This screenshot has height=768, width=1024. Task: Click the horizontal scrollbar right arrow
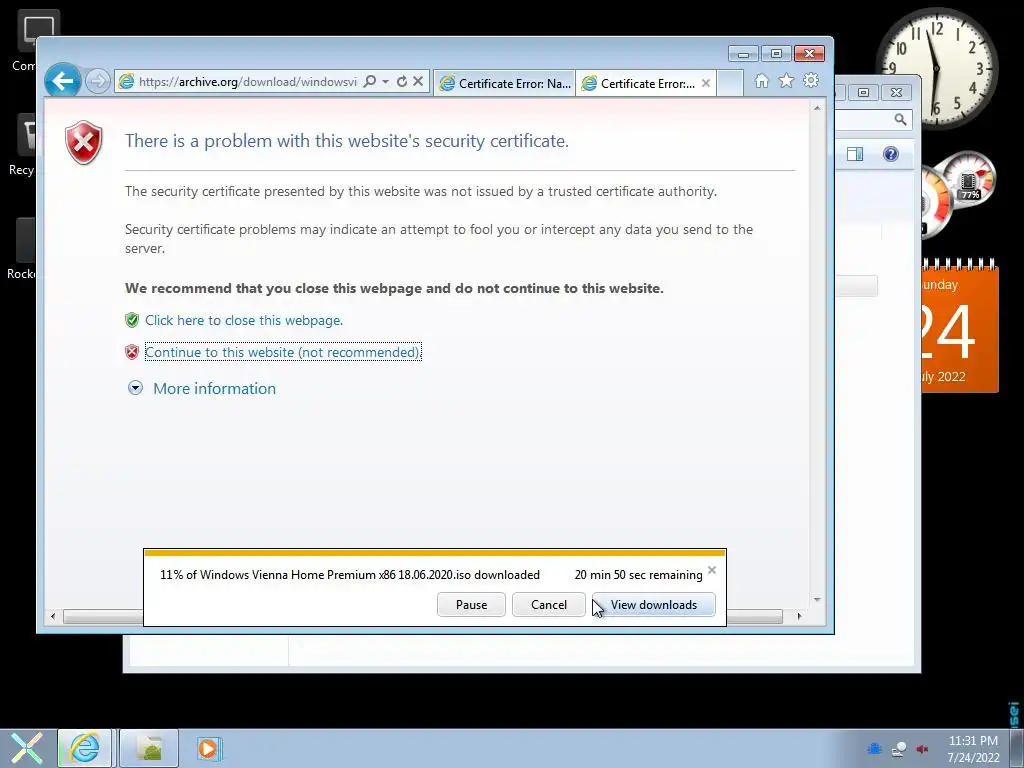pos(799,616)
